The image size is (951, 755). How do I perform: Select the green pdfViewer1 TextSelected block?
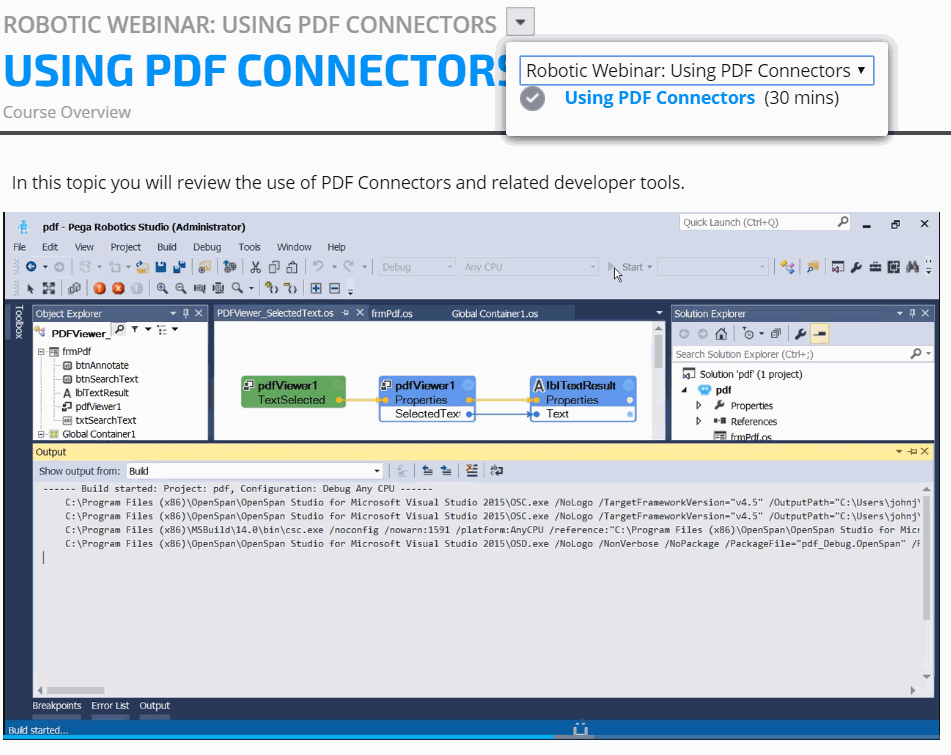[x=294, y=392]
